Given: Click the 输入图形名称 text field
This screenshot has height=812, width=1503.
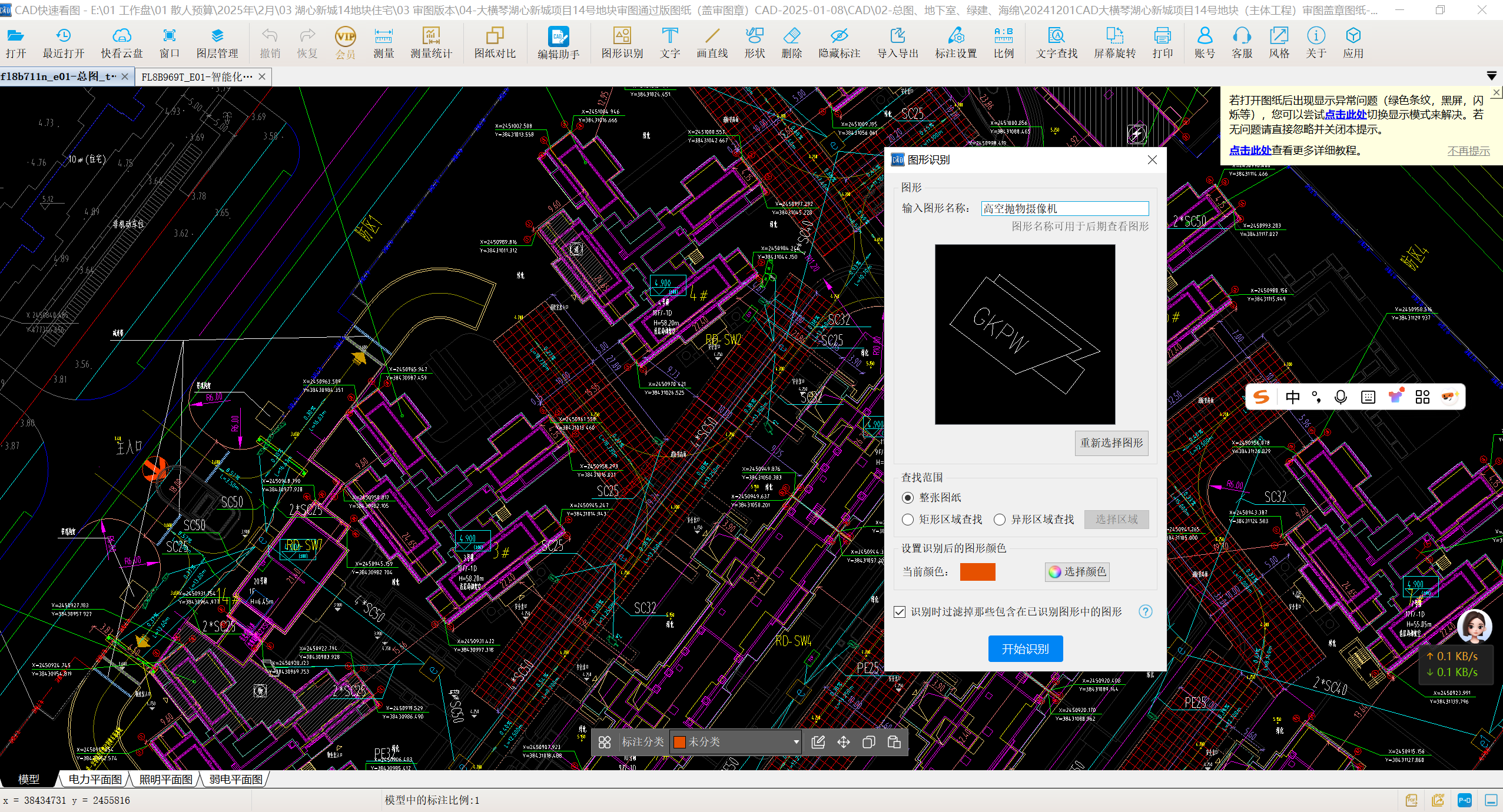Looking at the screenshot, I should coord(1064,208).
